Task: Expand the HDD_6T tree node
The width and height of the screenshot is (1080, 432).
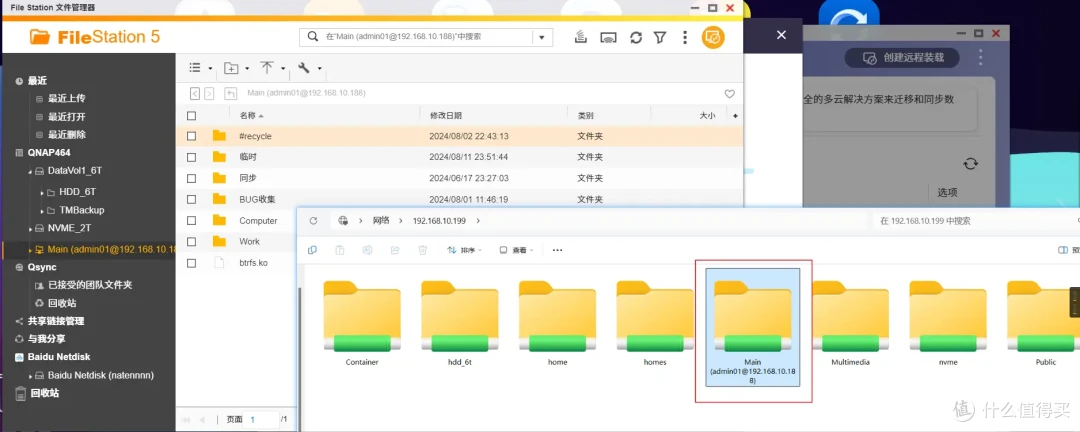Action: [41, 192]
